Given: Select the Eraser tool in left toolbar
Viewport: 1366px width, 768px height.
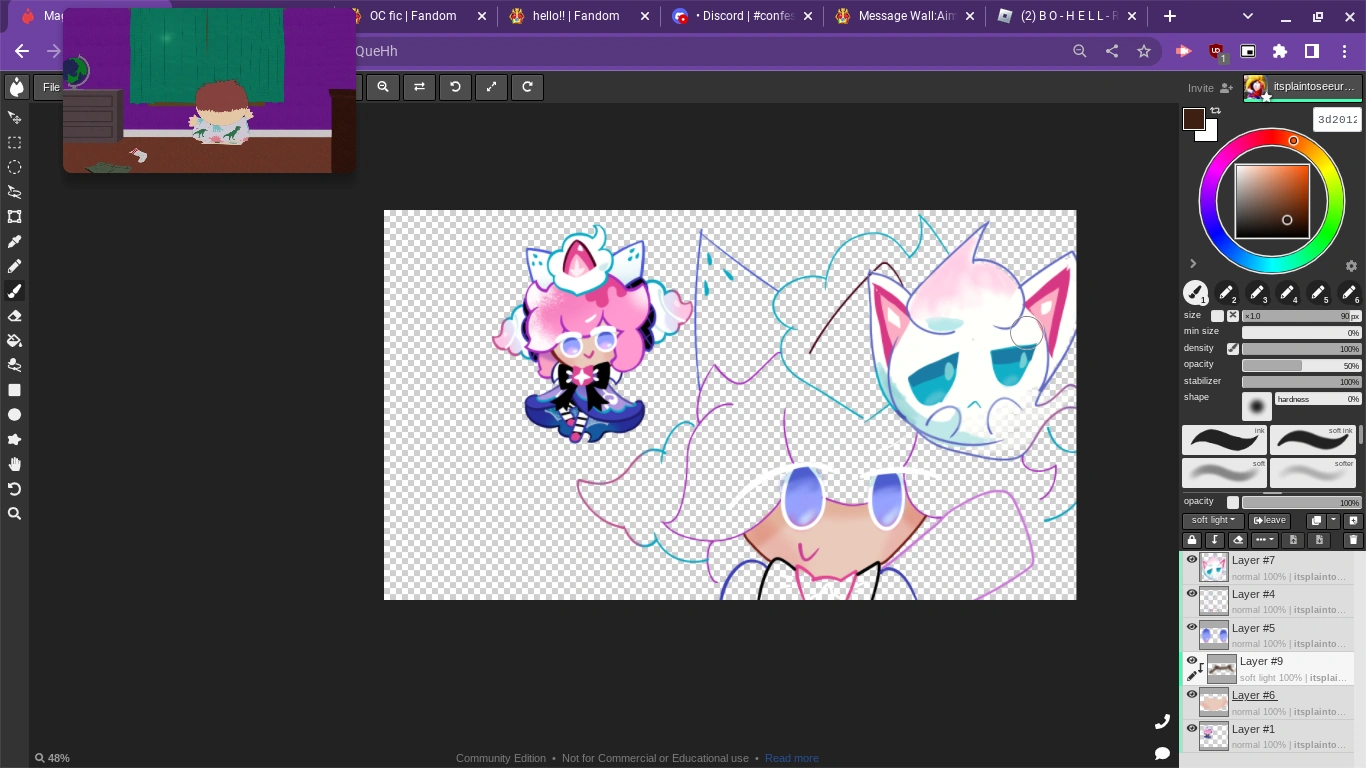Looking at the screenshot, I should 15,316.
